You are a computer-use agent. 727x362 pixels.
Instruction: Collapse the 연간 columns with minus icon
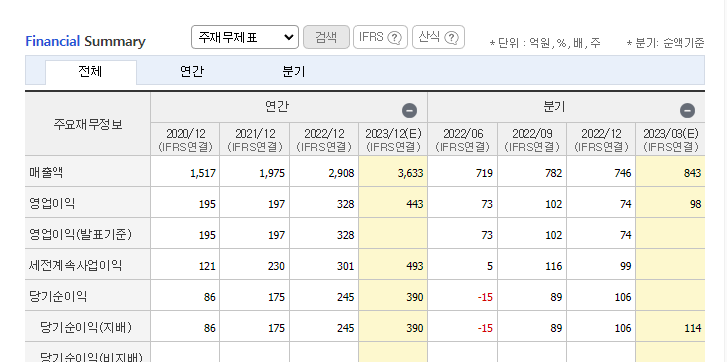(x=409, y=111)
